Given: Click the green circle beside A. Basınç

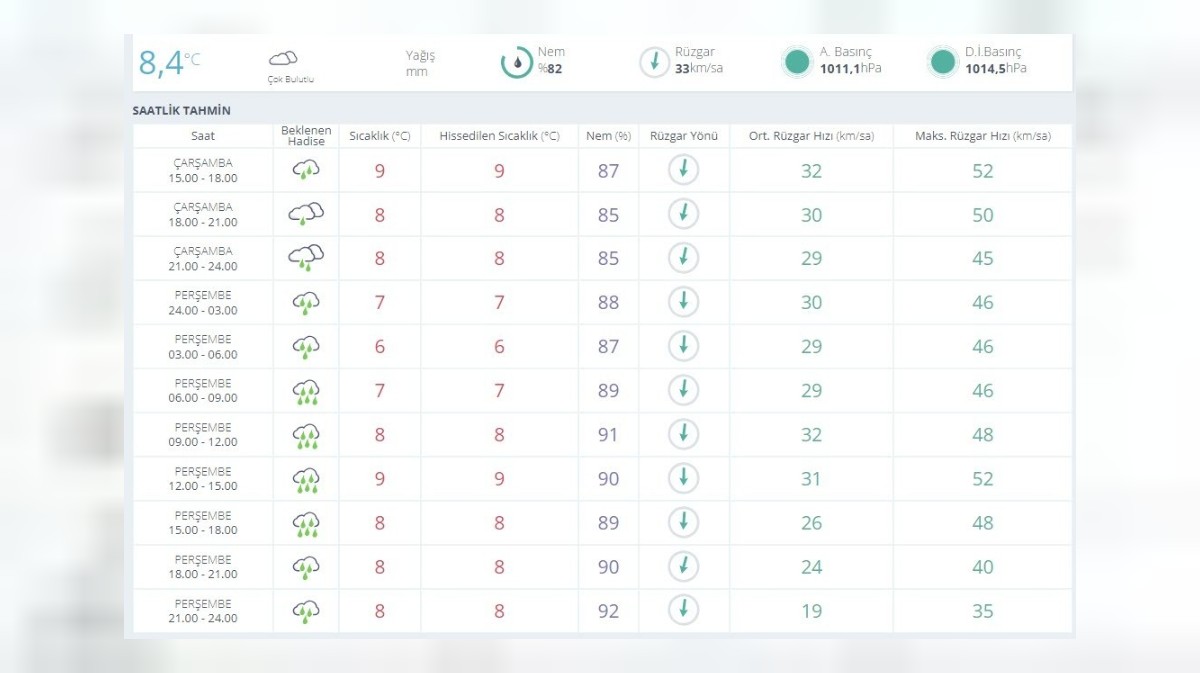Looking at the screenshot, I should pos(797,62).
